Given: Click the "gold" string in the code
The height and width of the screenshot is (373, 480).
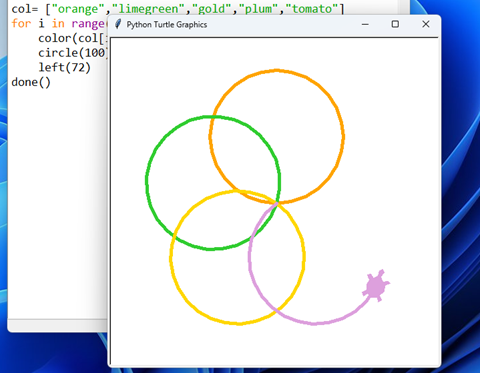Looking at the screenshot, I should click(212, 9).
